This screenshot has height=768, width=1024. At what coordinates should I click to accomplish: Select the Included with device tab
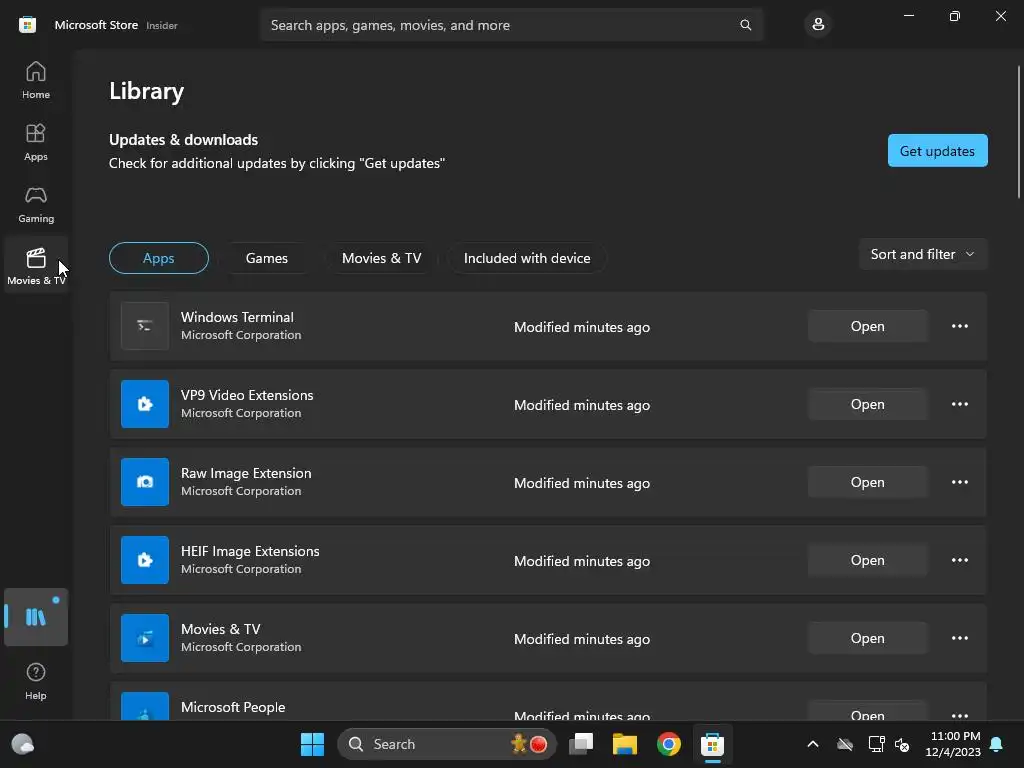[x=527, y=258]
